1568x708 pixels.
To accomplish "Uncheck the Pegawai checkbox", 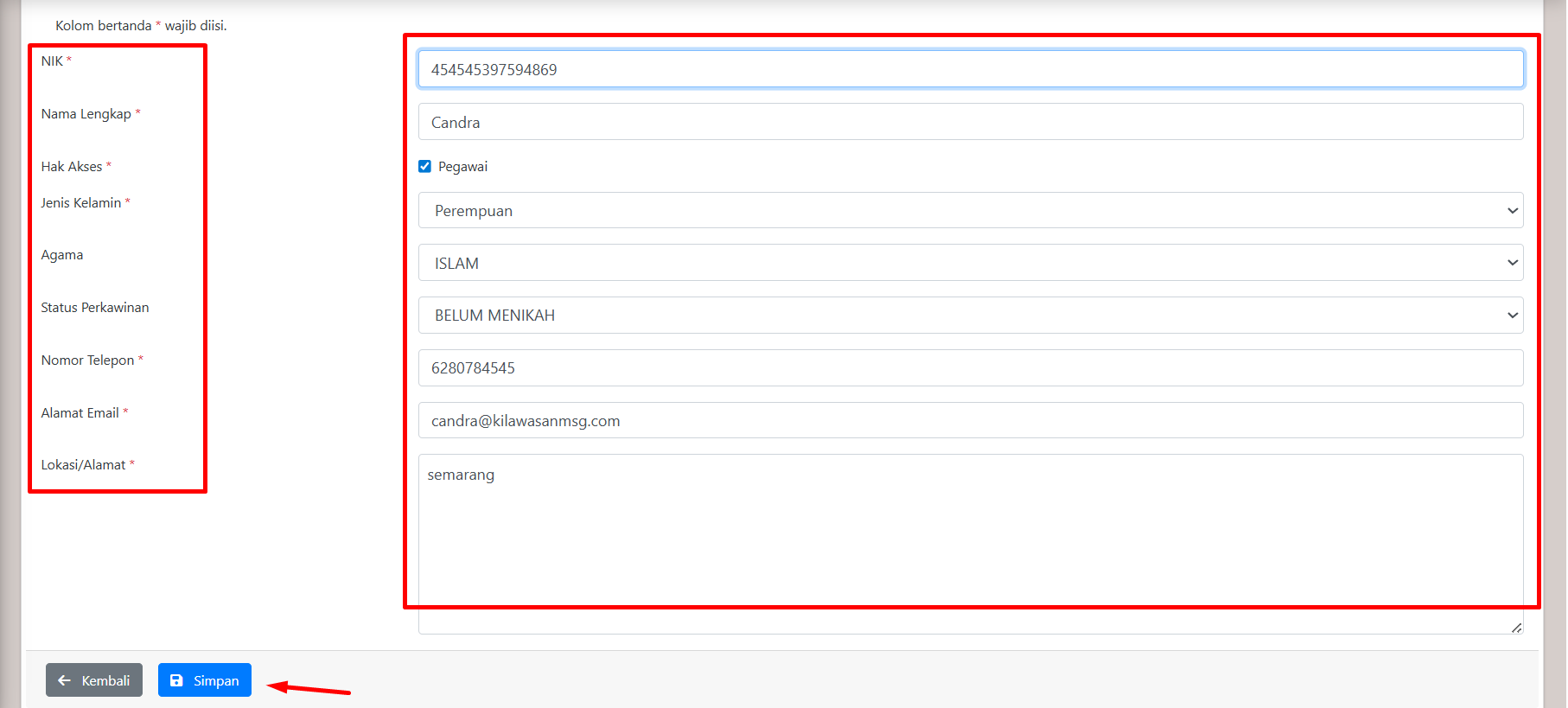I will point(424,167).
